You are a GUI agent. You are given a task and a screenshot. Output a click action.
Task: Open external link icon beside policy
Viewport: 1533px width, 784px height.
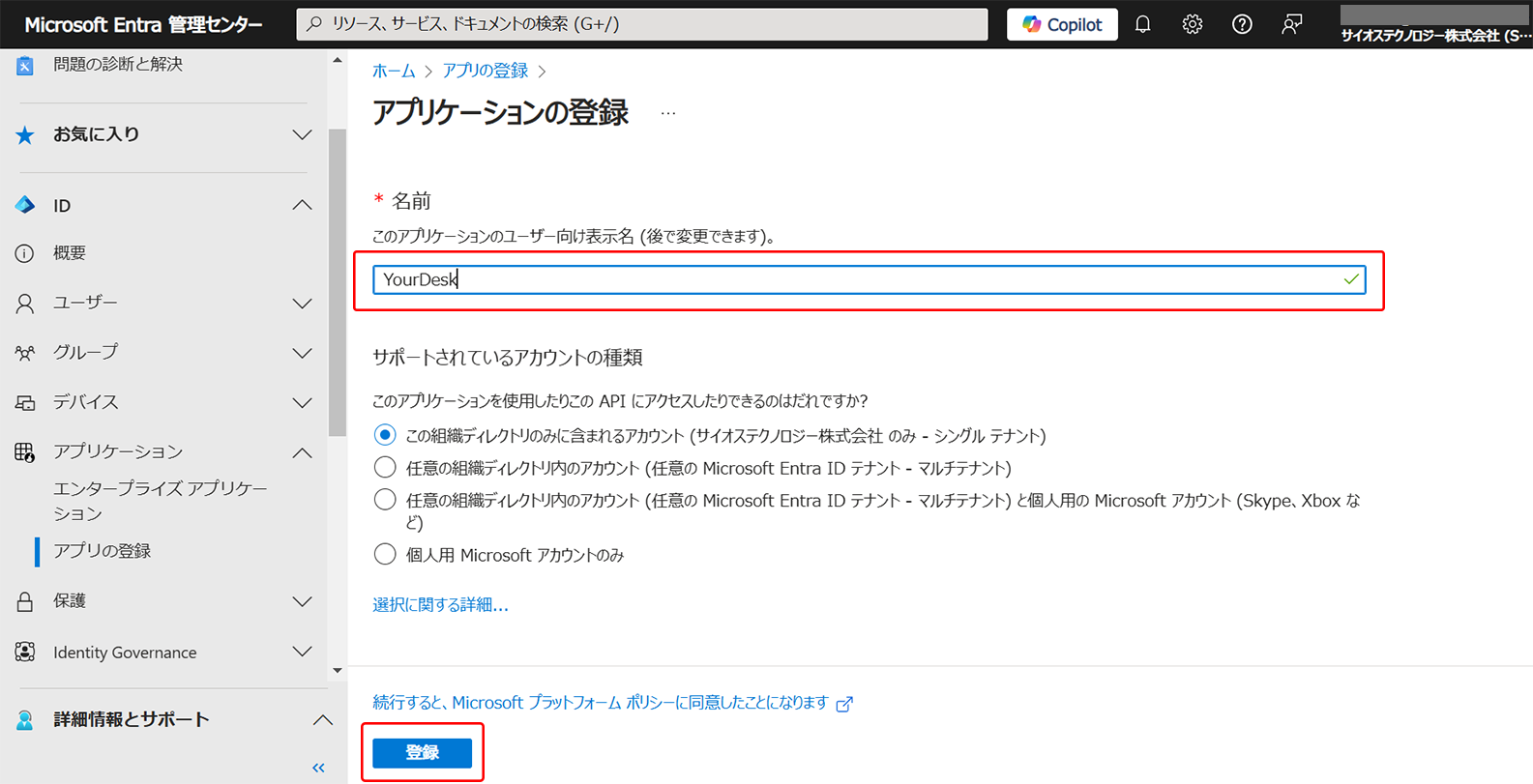[844, 704]
